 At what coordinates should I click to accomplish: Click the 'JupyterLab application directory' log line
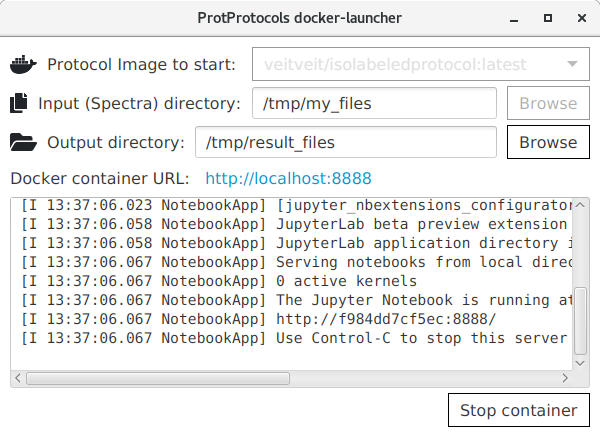coord(297,243)
